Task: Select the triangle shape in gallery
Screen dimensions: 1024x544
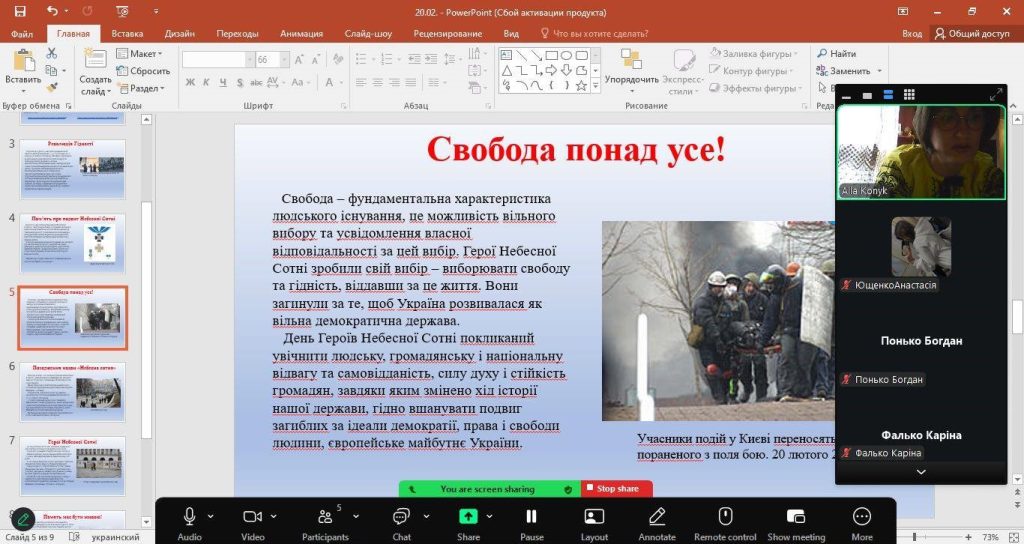Action: [x=507, y=70]
